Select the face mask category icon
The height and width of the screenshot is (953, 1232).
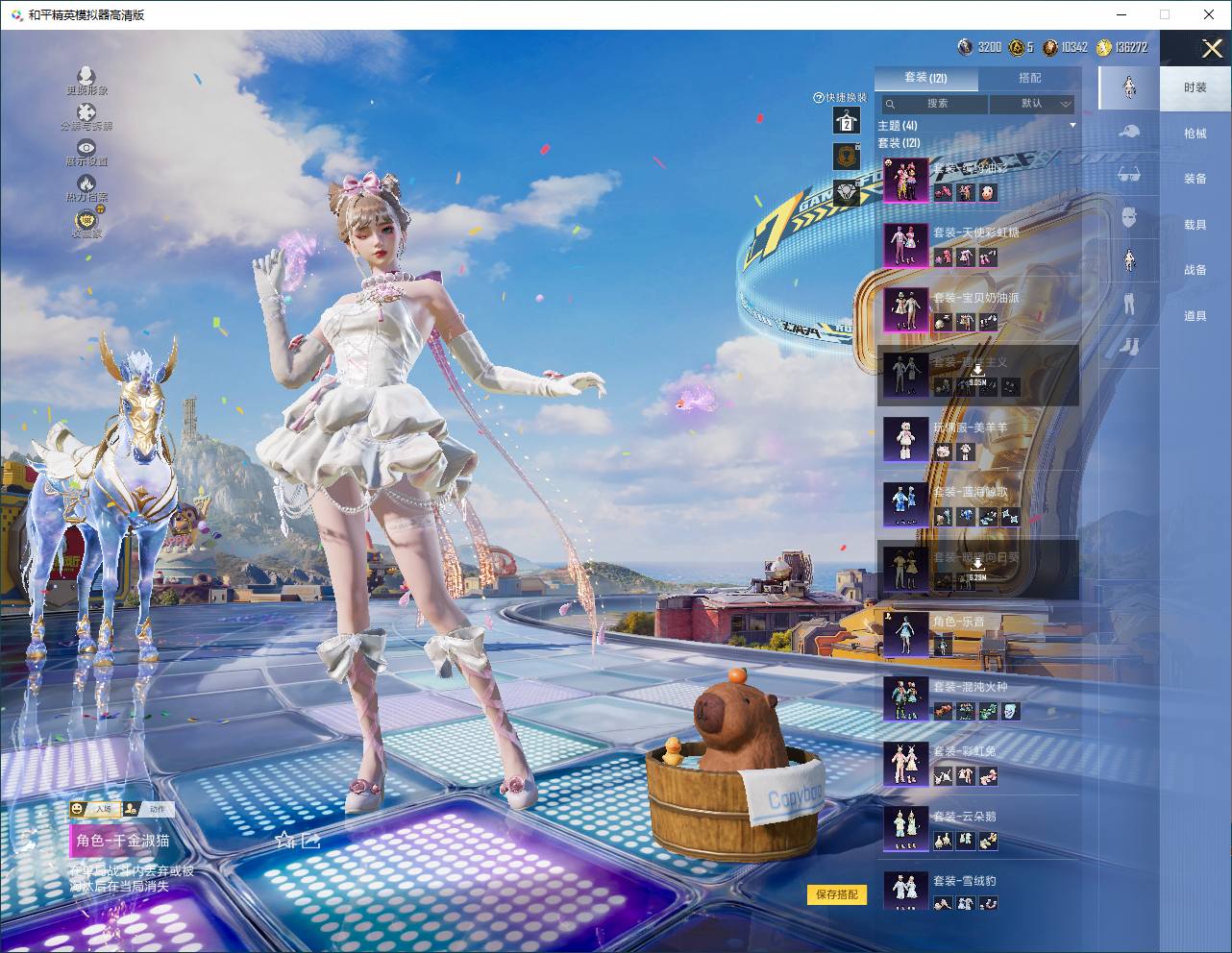1129,217
